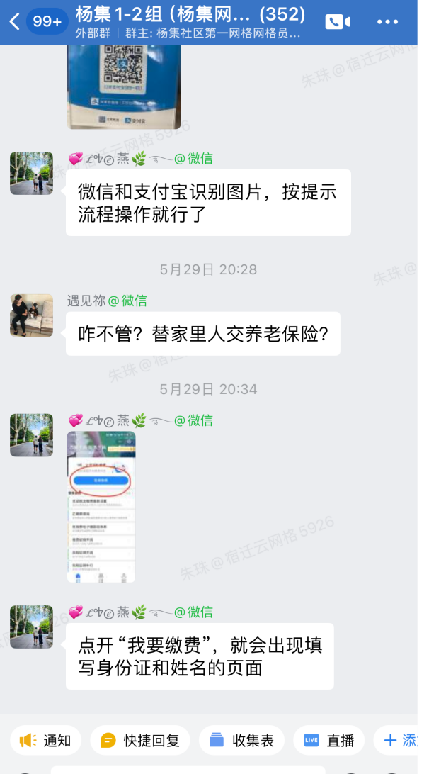Tap the 群主 group owner subtitle

coord(212,34)
